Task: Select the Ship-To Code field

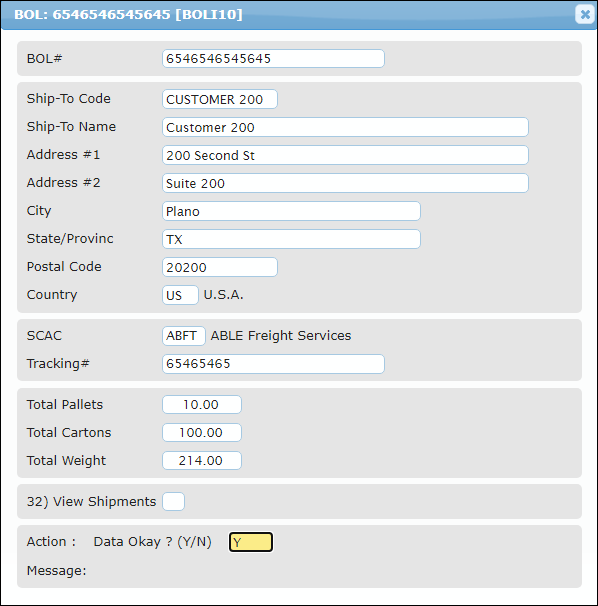Action: [x=220, y=99]
